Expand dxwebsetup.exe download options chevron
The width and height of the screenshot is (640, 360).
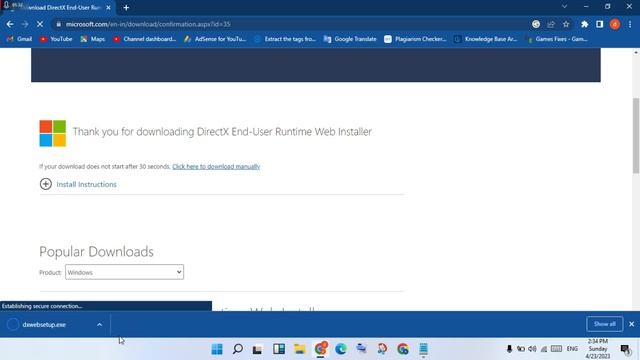(100, 325)
